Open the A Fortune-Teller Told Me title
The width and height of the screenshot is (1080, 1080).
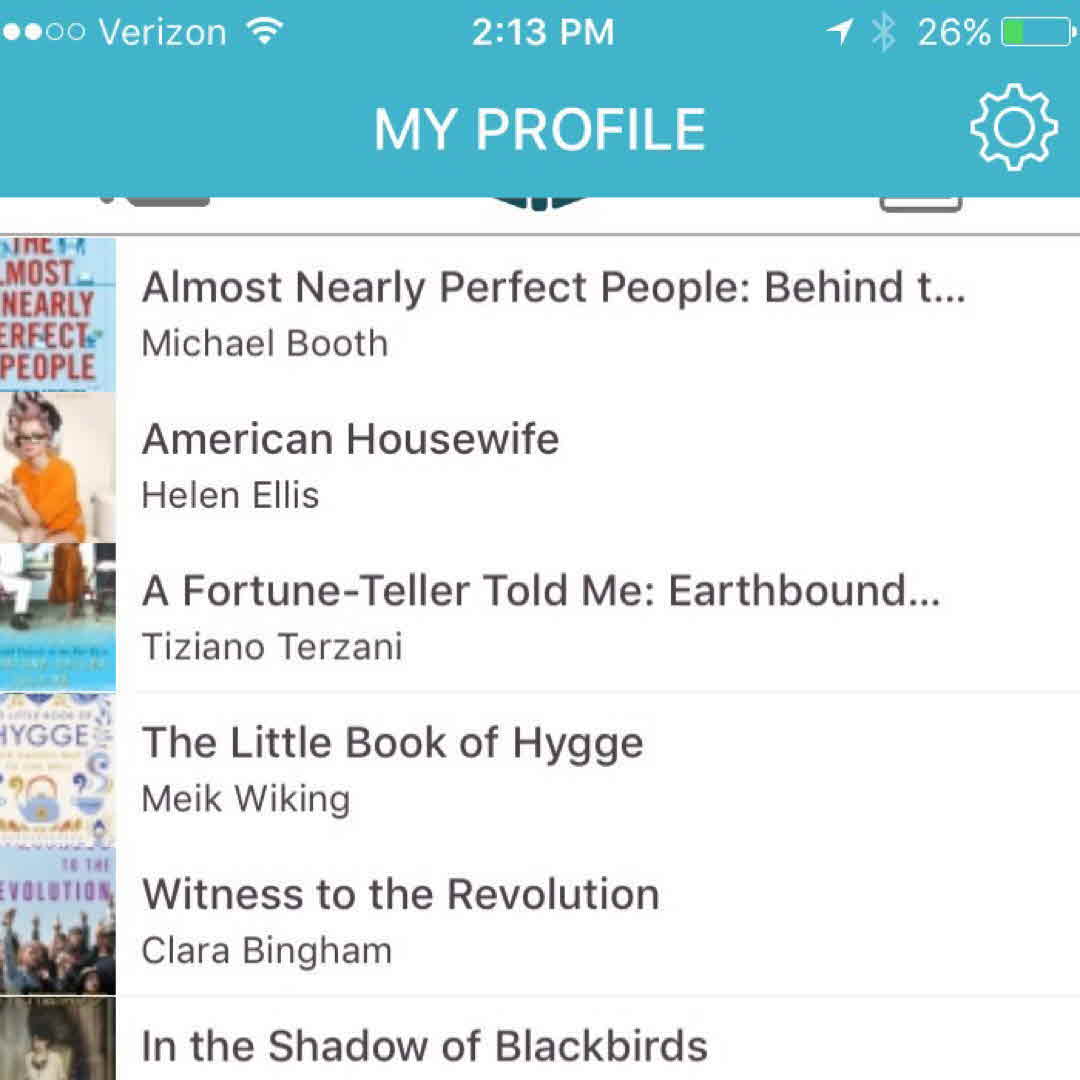pos(540,591)
